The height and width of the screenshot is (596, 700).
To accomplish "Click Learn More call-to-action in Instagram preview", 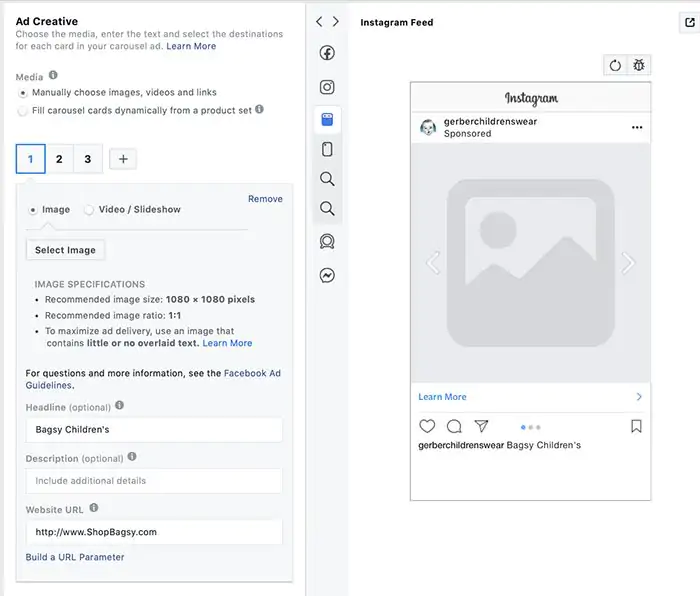I will point(442,397).
